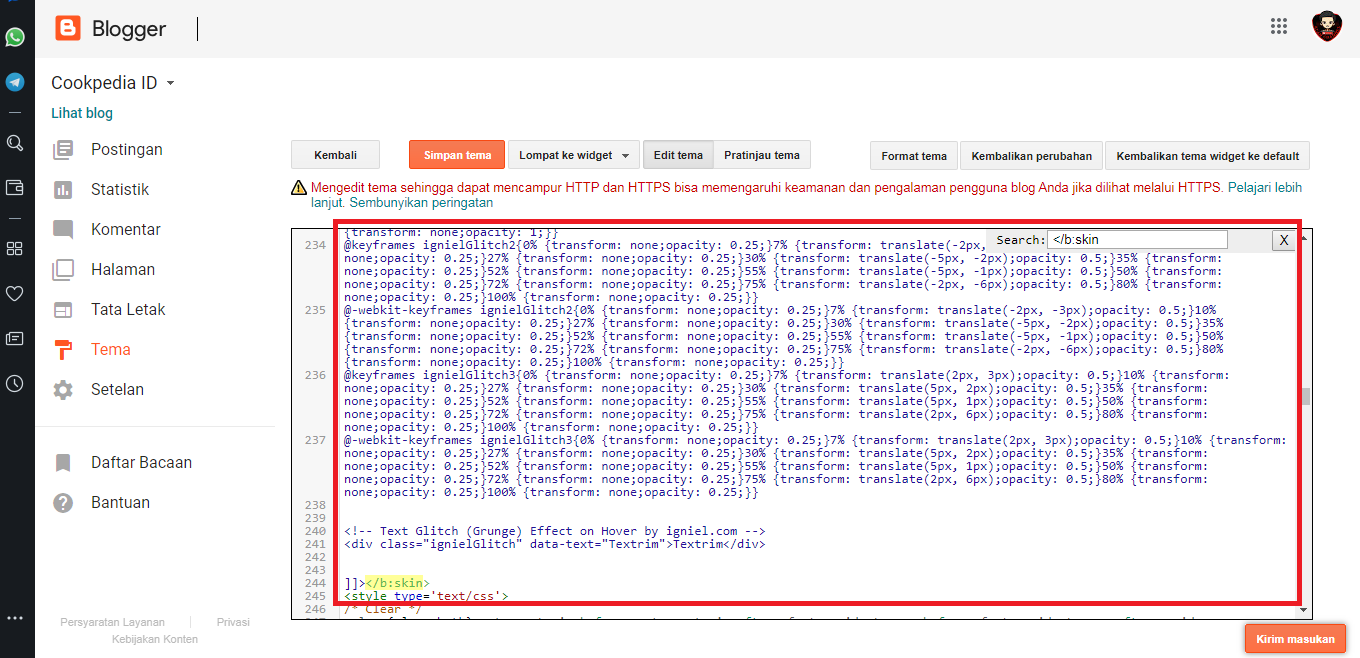This screenshot has width=1360, height=658.
Task: Expand the Cookpedia ID blog selector
Action: tap(170, 84)
